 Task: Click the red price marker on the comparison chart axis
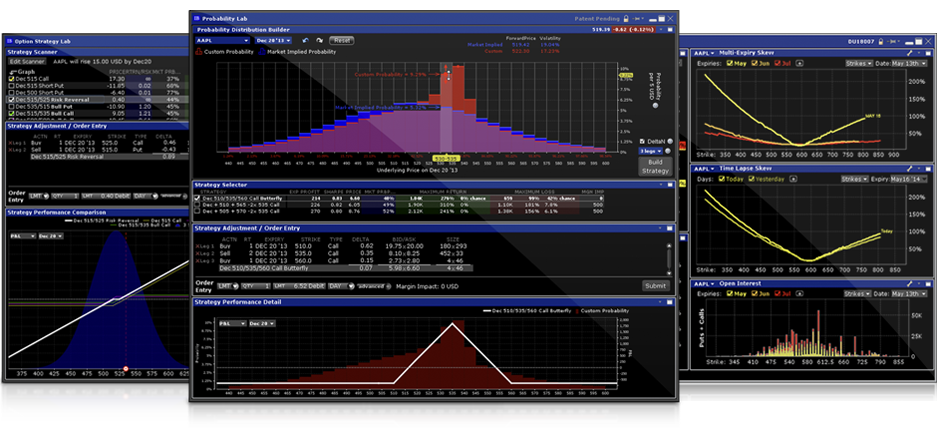pos(125,368)
